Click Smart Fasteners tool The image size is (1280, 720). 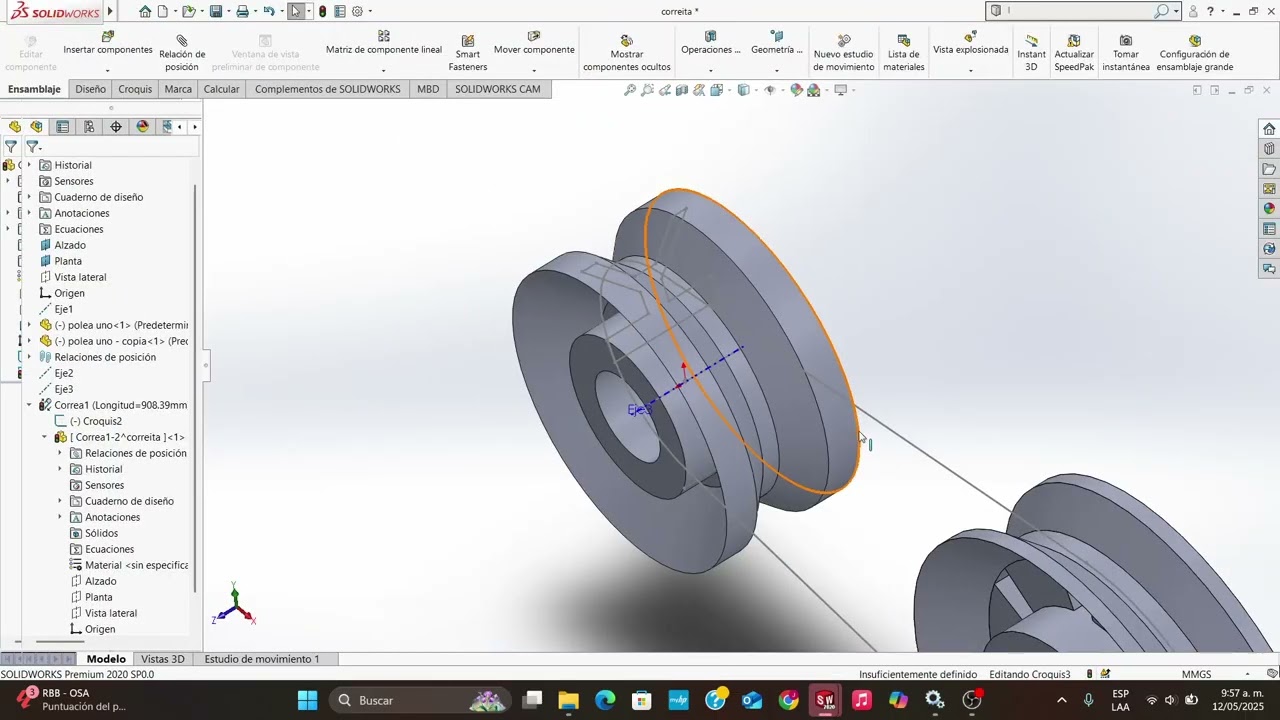[468, 53]
